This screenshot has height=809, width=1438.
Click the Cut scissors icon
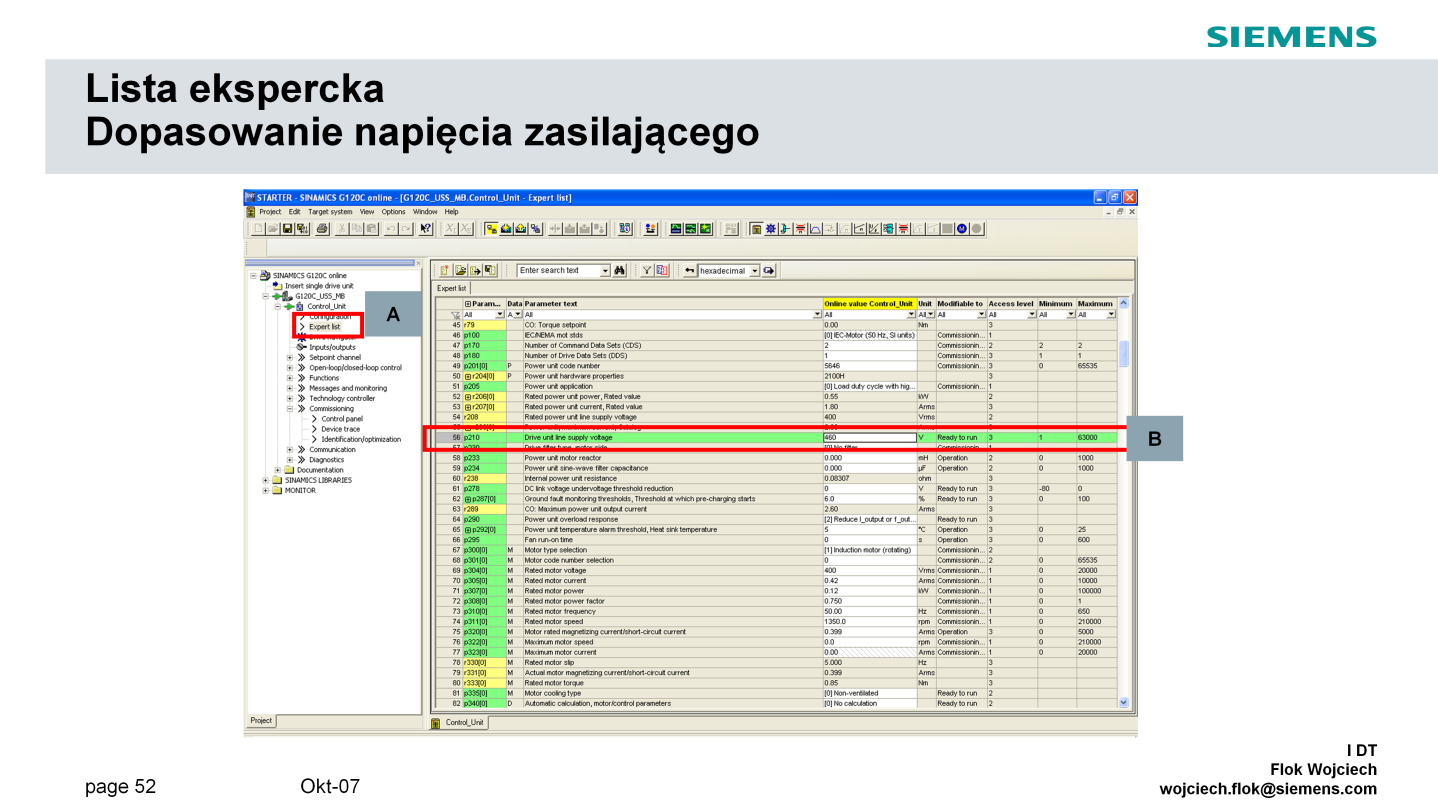(x=341, y=228)
